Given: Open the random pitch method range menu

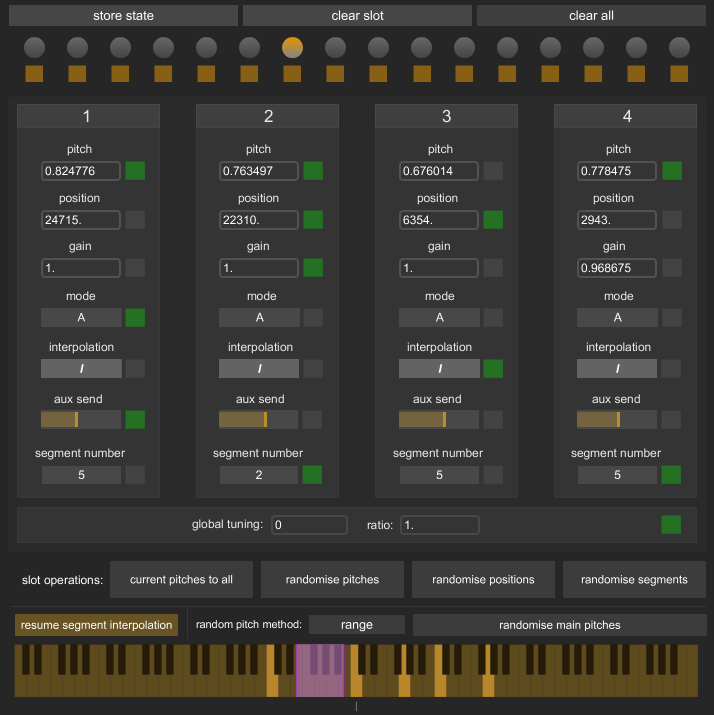Looking at the screenshot, I should (357, 625).
